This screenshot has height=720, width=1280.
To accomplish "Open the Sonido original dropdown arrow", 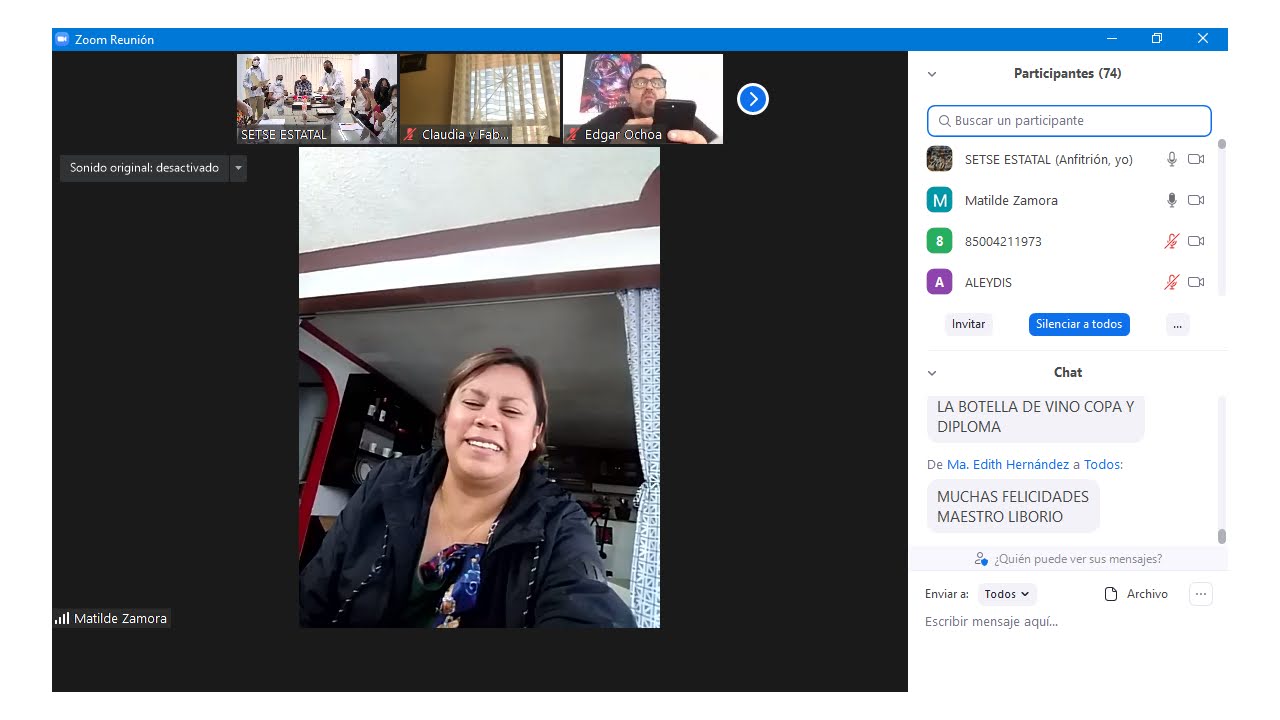I will 238,168.
